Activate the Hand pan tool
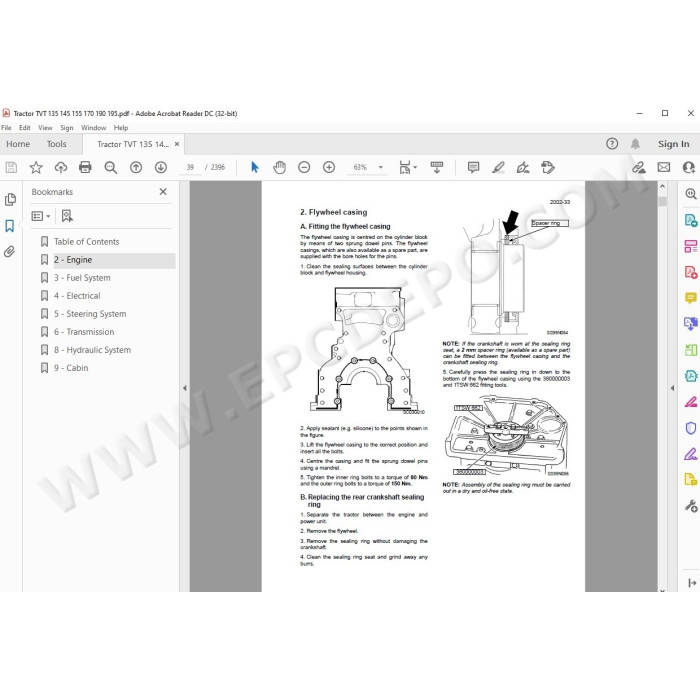 [x=279, y=167]
